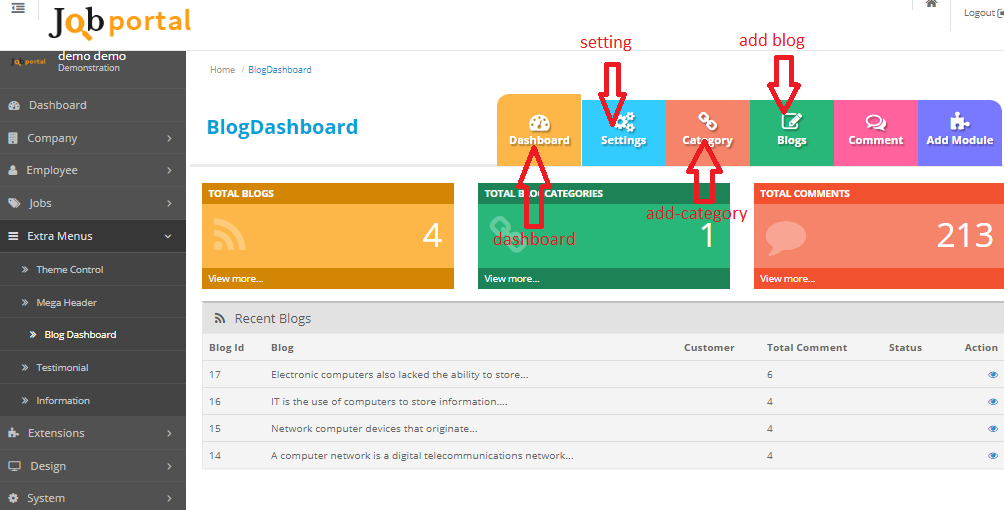
Task: Click the eye icon for blog 15
Action: pyautogui.click(x=992, y=429)
